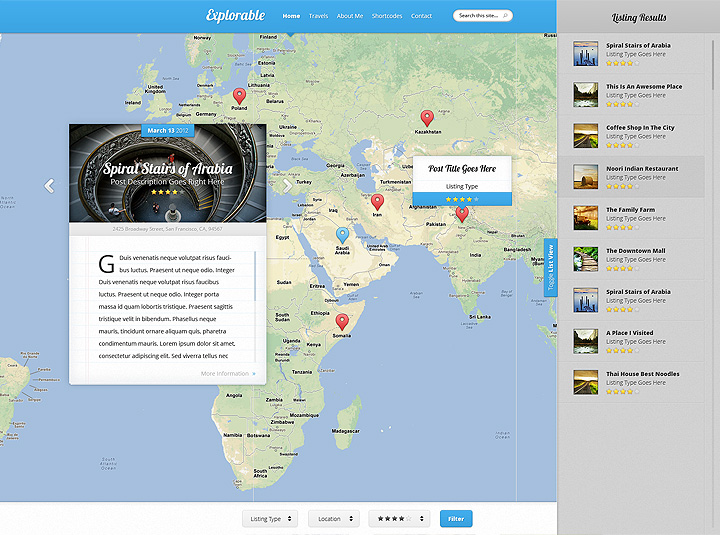Select The Downtown Mall listing title
Viewport: 720px width, 535px height.
636,251
